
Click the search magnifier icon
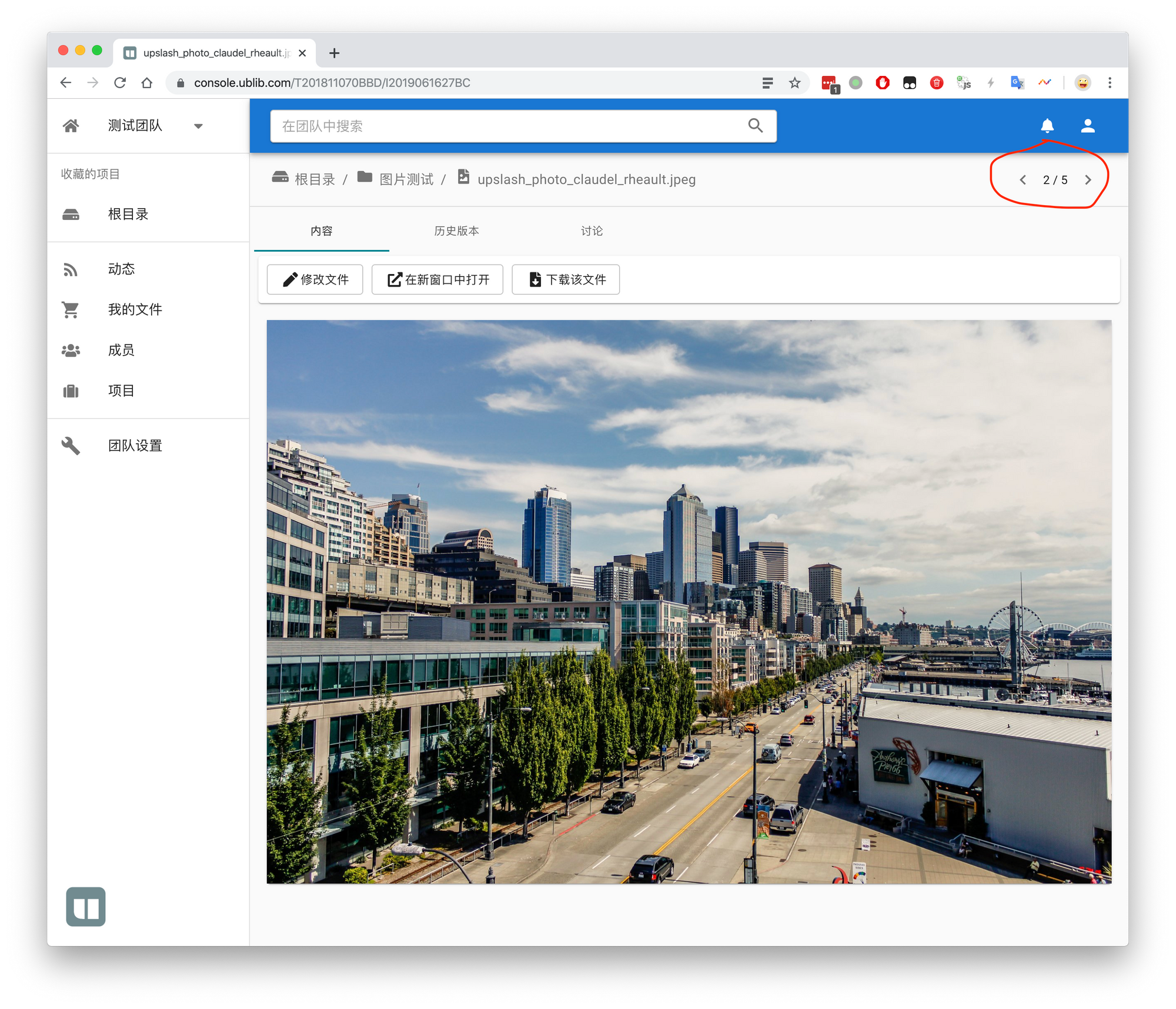(756, 126)
